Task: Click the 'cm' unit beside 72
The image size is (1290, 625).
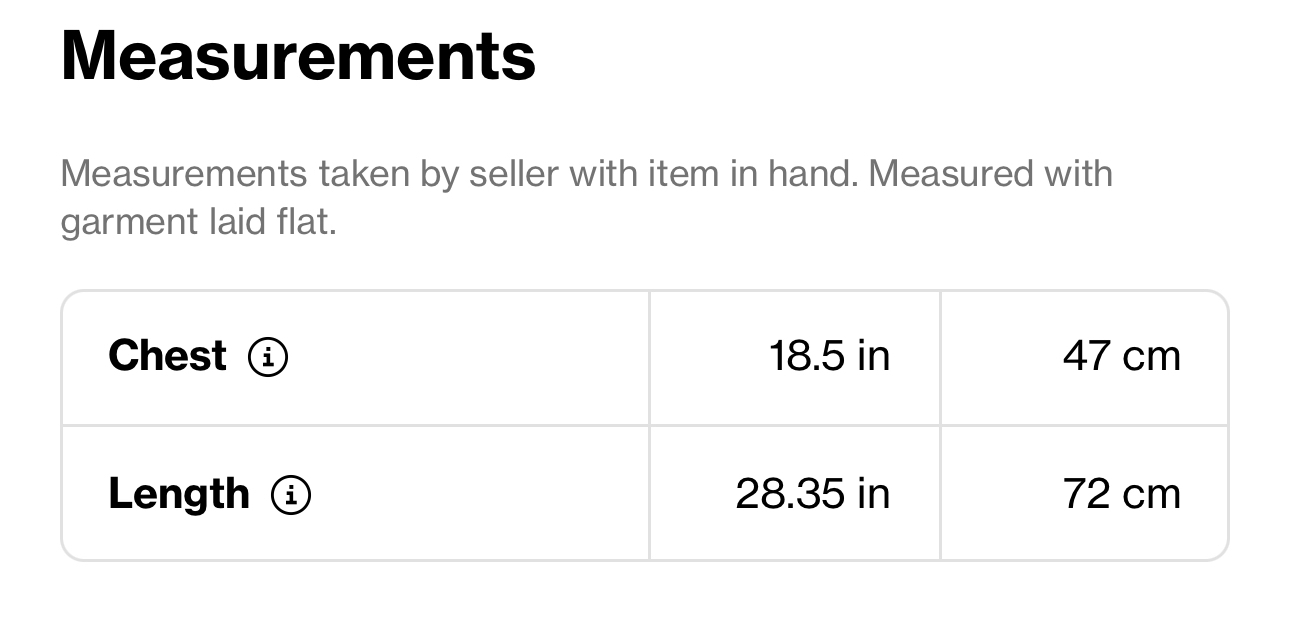Action: [x=1151, y=494]
